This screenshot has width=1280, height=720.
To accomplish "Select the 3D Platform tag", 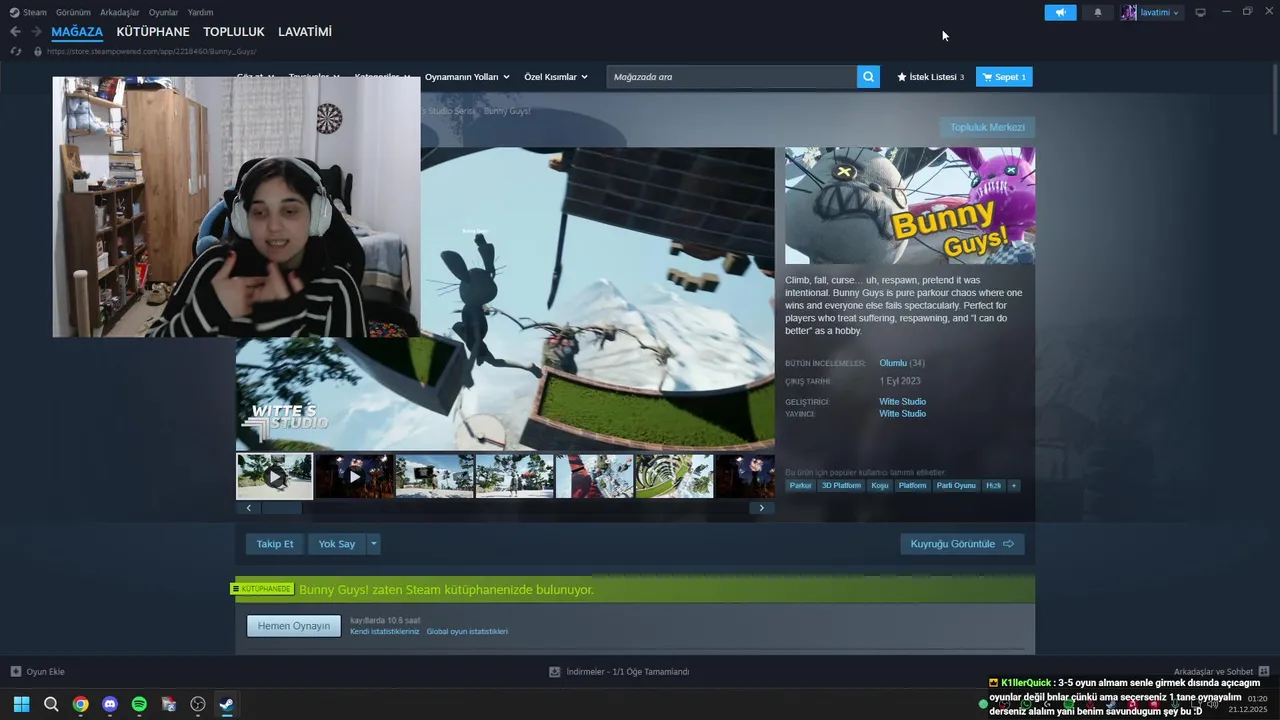I will (841, 486).
